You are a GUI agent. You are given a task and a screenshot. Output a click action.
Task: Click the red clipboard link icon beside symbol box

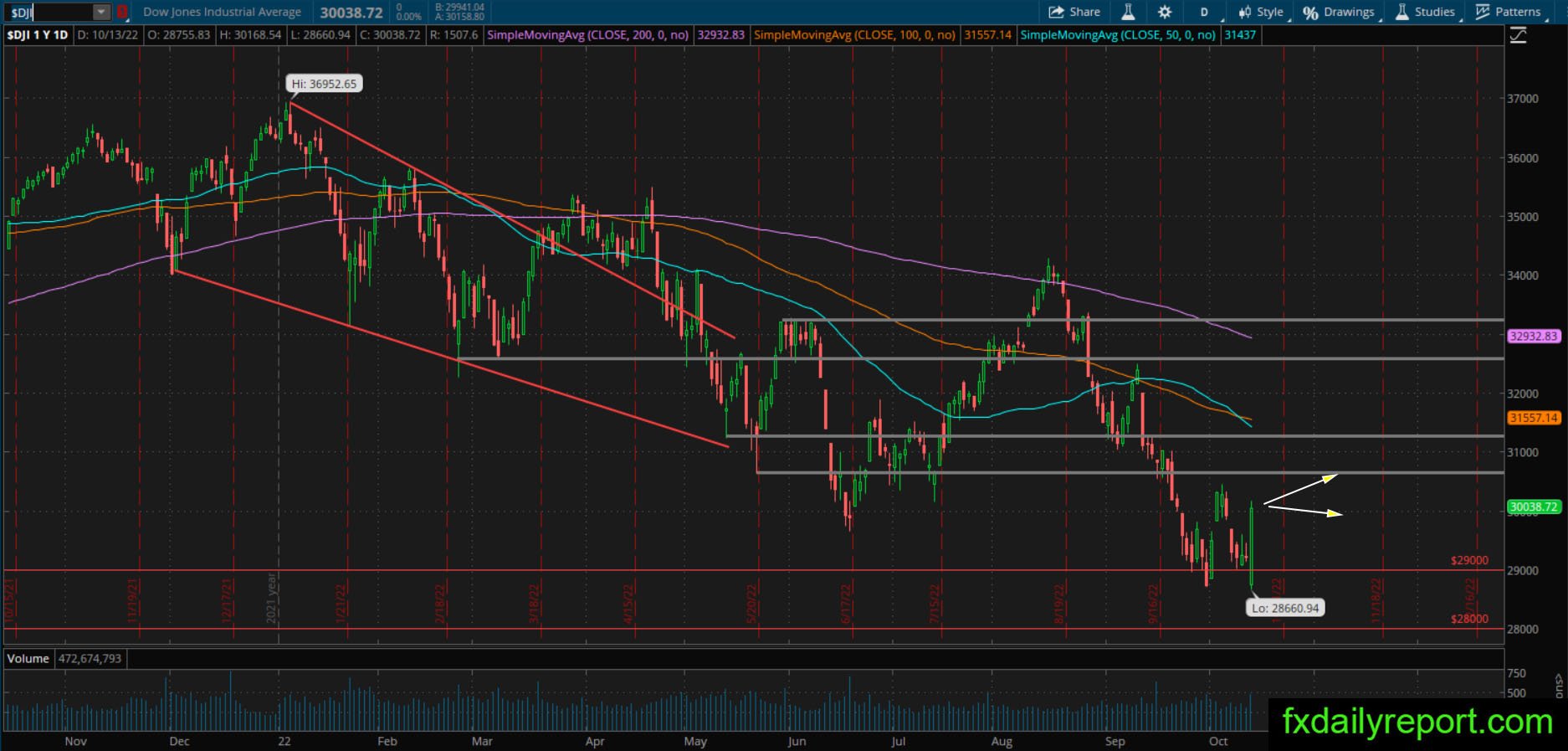point(122,13)
